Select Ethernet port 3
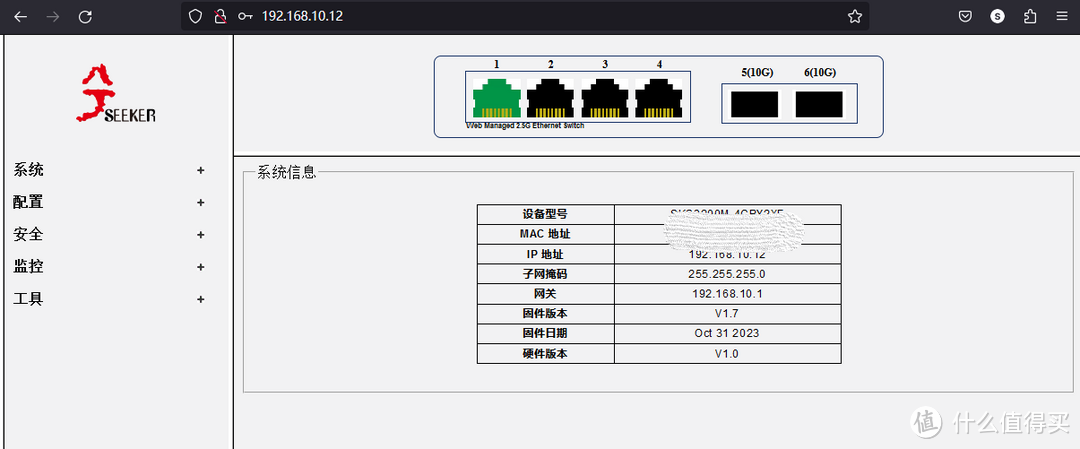The image size is (1080, 449). [x=605, y=98]
